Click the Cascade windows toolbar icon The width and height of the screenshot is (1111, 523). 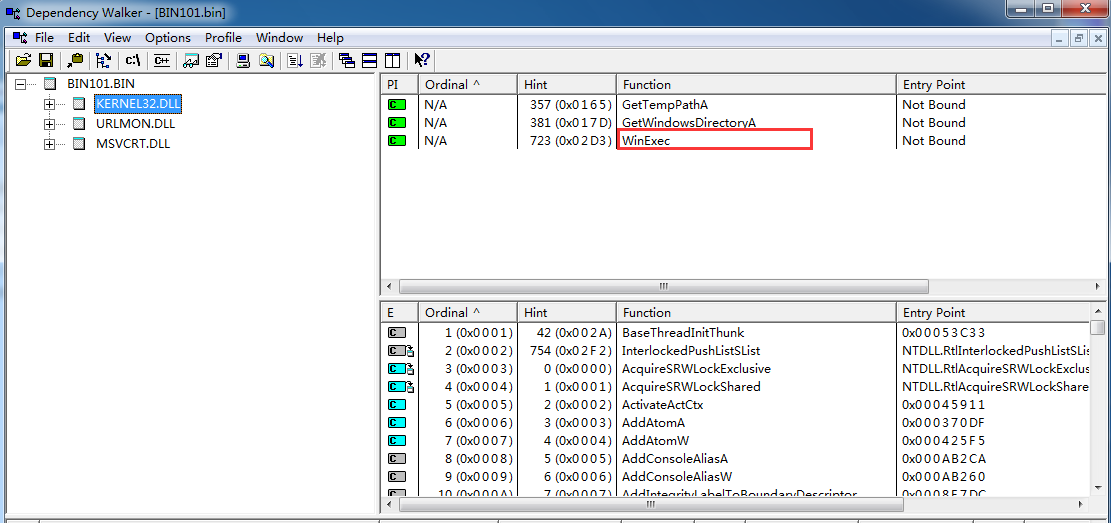pyautogui.click(x=346, y=60)
